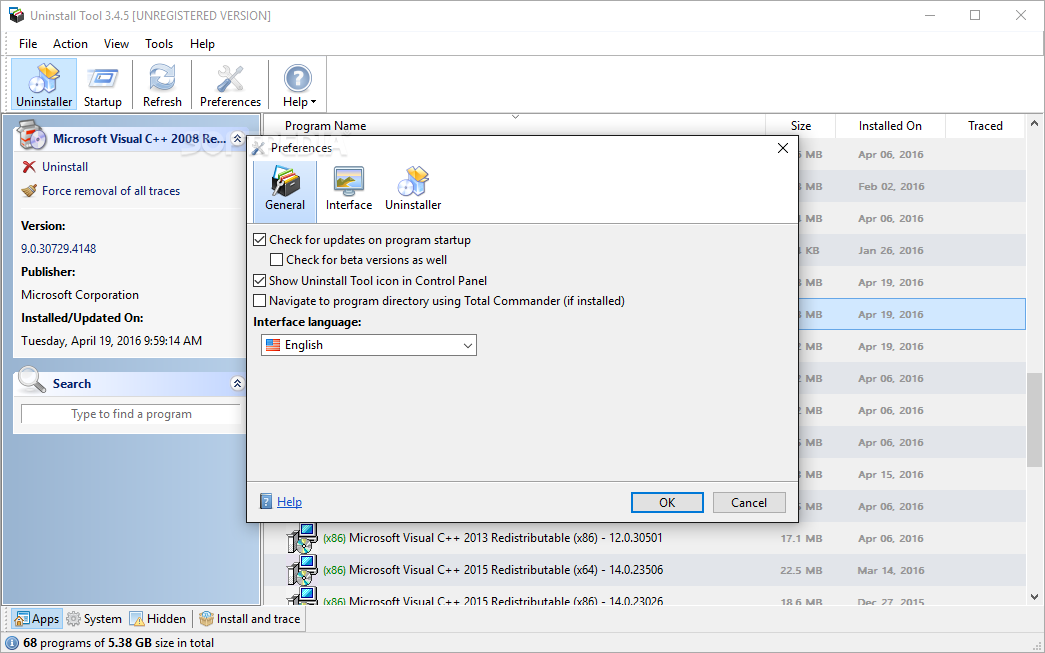
Task: Click the Feb 02, 2016 install date
Action: coord(891,187)
